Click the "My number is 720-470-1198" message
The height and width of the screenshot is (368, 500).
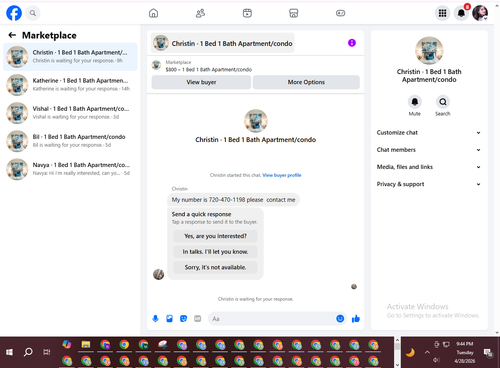pyautogui.click(x=233, y=200)
